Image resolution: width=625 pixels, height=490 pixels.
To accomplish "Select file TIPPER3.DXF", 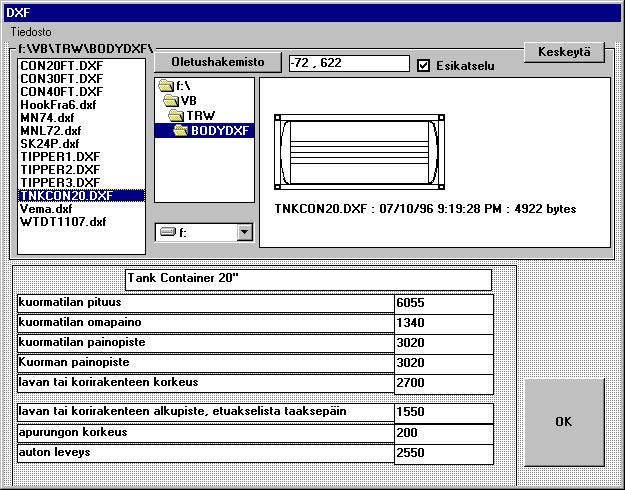I will click(x=81, y=183).
